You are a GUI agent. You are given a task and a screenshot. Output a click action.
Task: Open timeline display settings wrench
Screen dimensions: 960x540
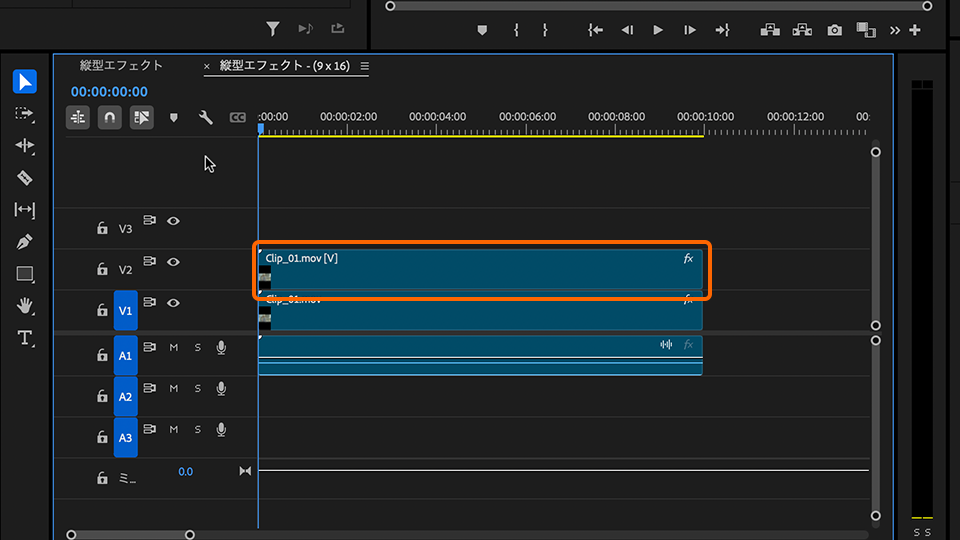pyautogui.click(x=206, y=118)
